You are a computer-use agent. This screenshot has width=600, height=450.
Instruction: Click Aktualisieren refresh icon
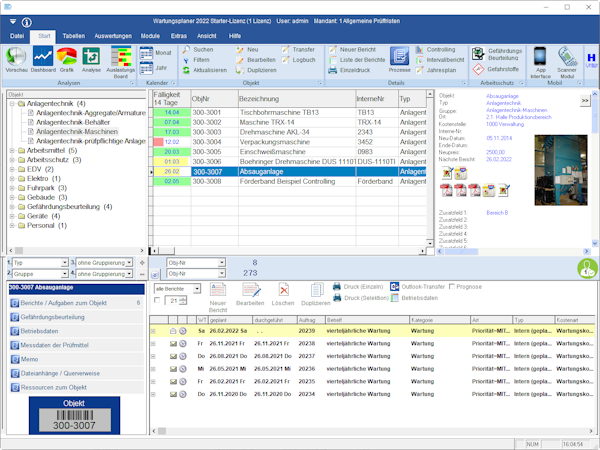[x=205, y=70]
